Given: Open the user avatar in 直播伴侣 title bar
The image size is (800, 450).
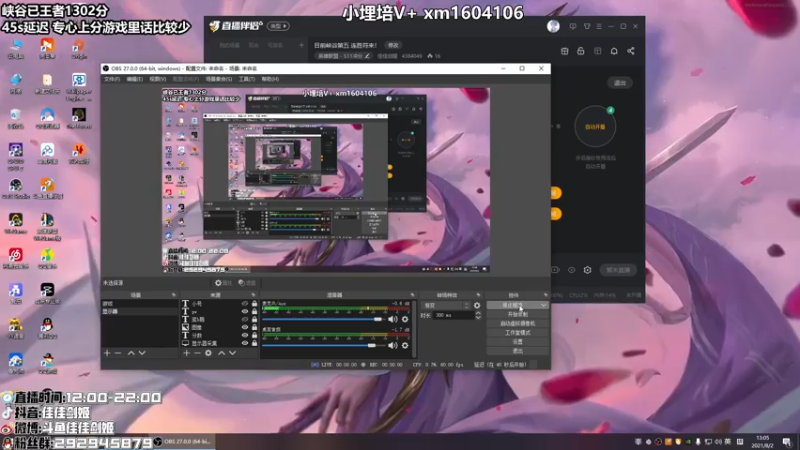Looking at the screenshot, I should 553,26.
